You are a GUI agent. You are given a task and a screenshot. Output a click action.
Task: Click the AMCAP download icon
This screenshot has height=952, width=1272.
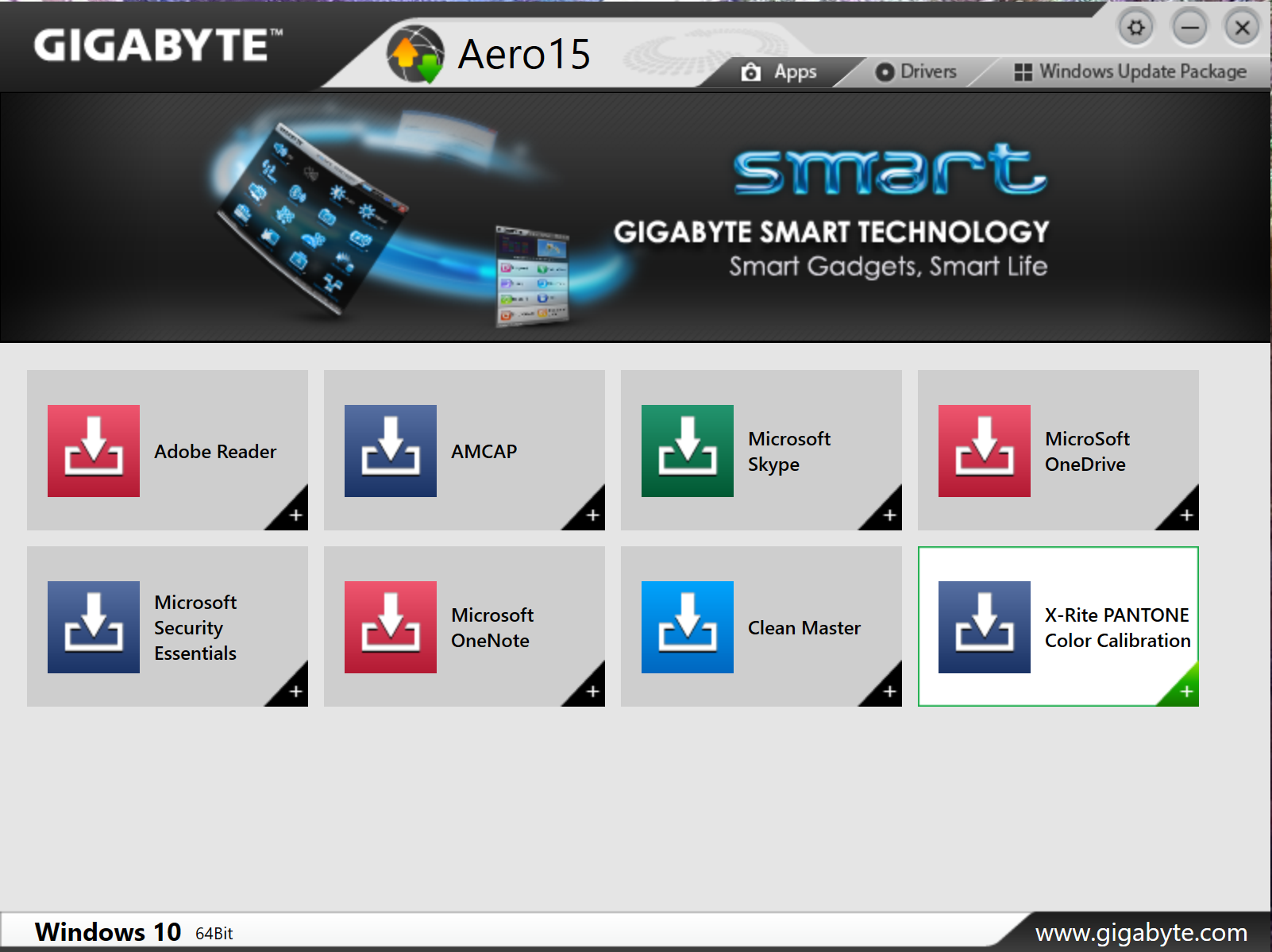pyautogui.click(x=391, y=451)
